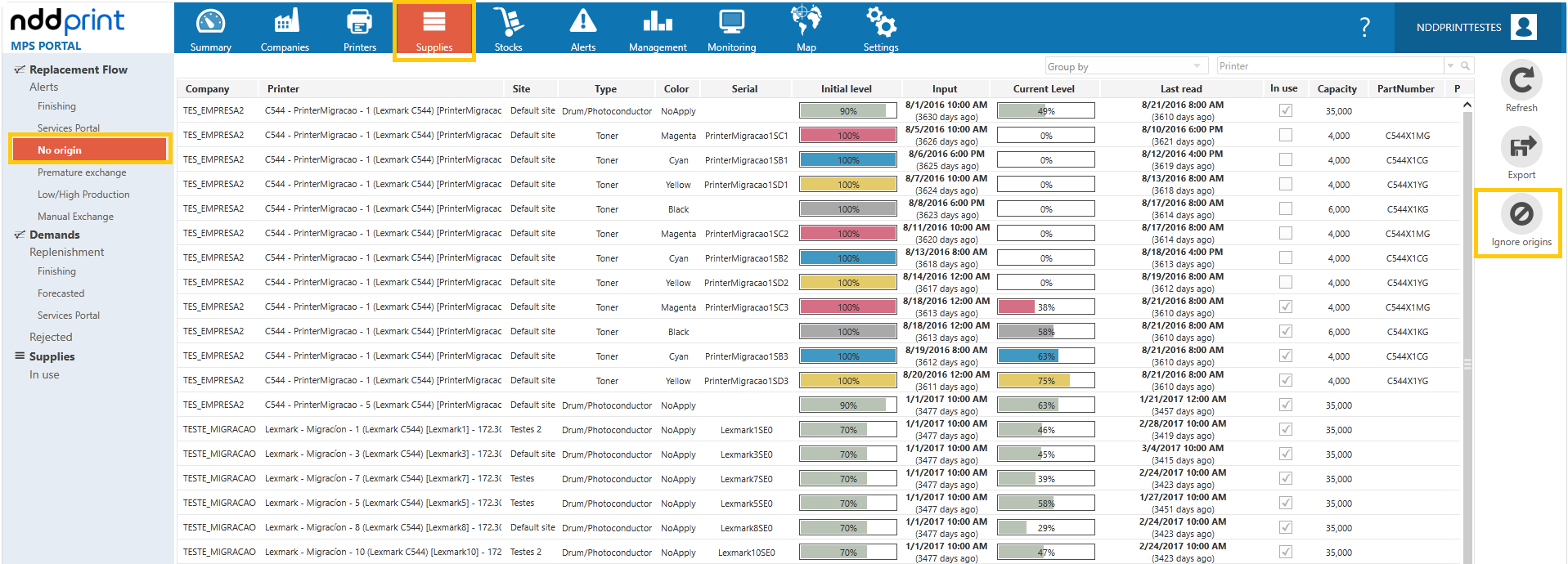This screenshot has height=564, width=1568.
Task: Sort by the Current Level column header
Action: coord(1044,89)
